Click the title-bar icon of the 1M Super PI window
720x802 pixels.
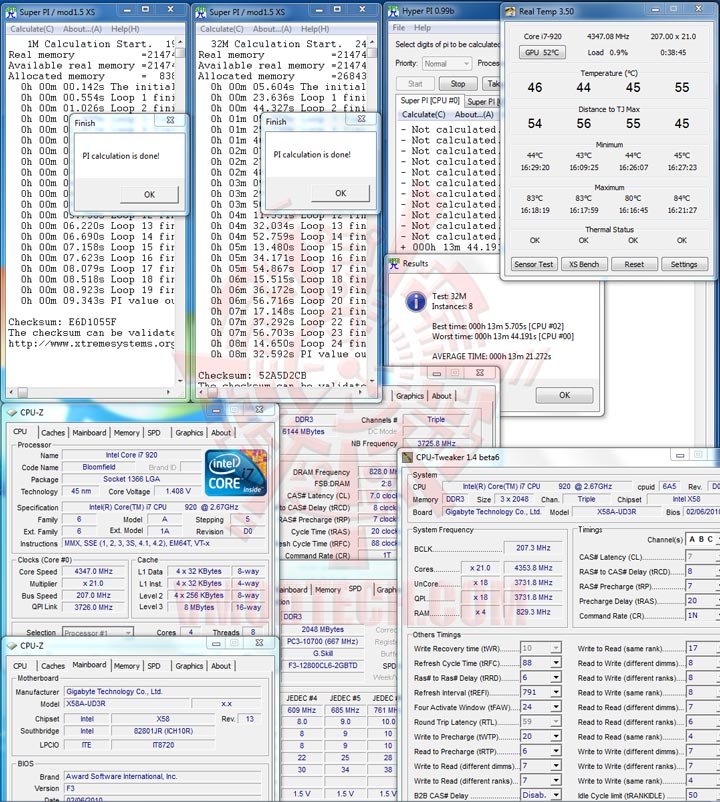pyautogui.click(x=11, y=12)
